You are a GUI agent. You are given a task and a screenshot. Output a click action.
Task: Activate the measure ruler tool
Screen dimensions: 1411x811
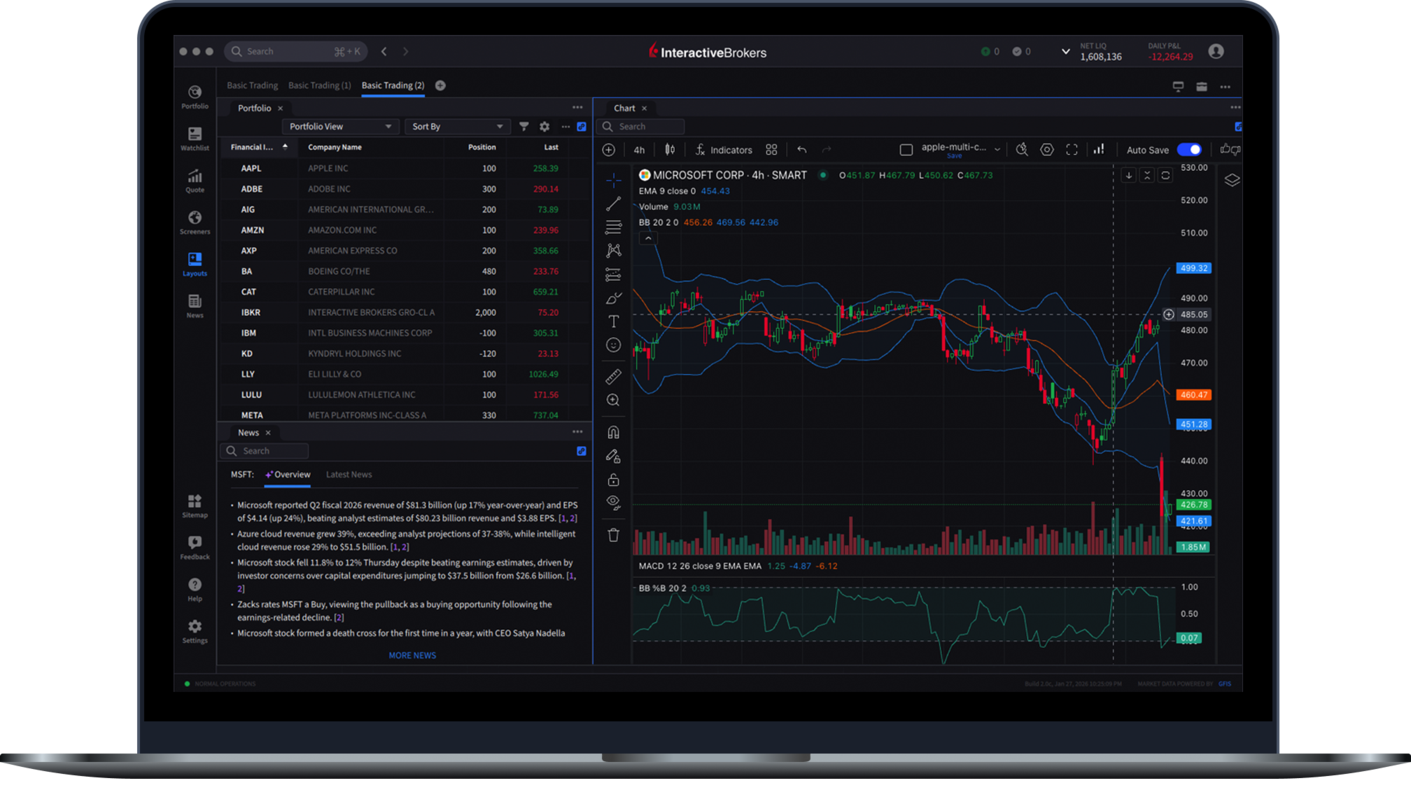coord(613,376)
